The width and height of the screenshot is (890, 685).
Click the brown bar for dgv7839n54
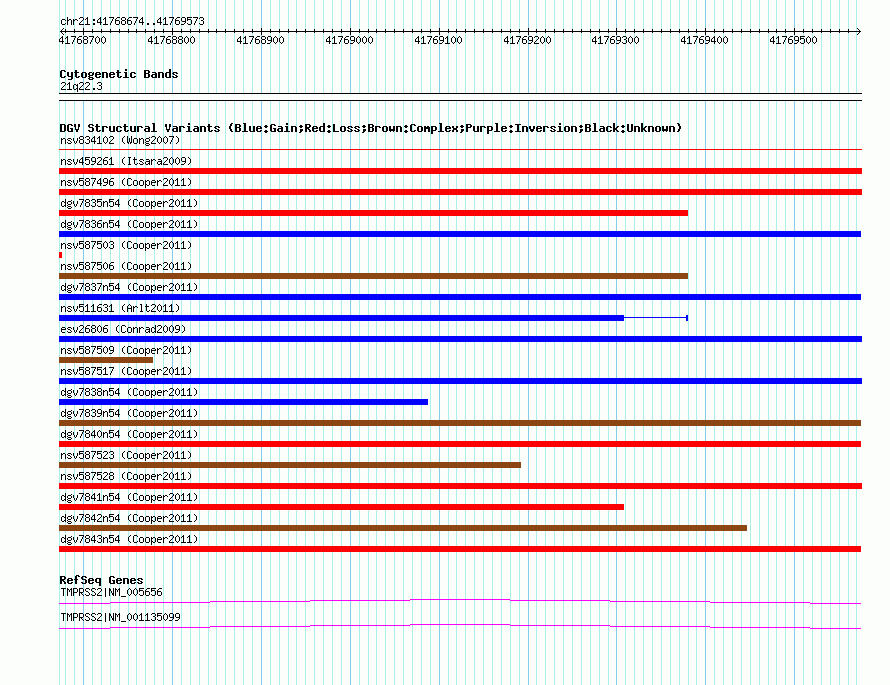coord(460,423)
